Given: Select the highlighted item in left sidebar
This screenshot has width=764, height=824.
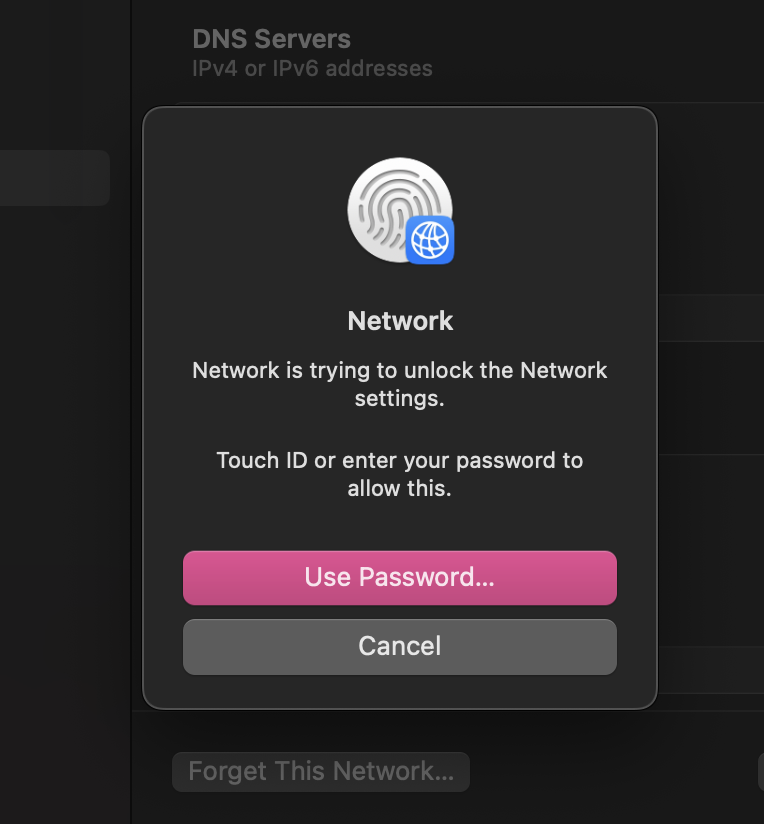Looking at the screenshot, I should tap(55, 178).
